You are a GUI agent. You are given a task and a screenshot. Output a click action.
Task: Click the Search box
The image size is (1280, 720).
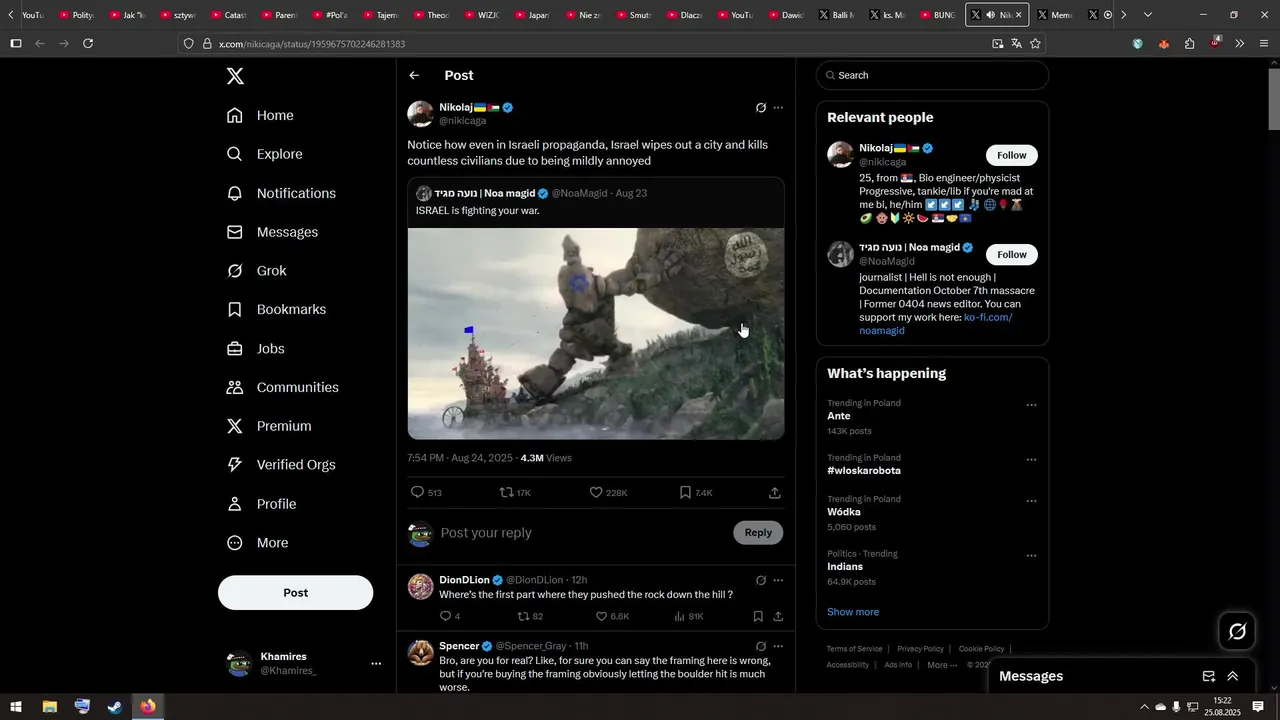(932, 75)
